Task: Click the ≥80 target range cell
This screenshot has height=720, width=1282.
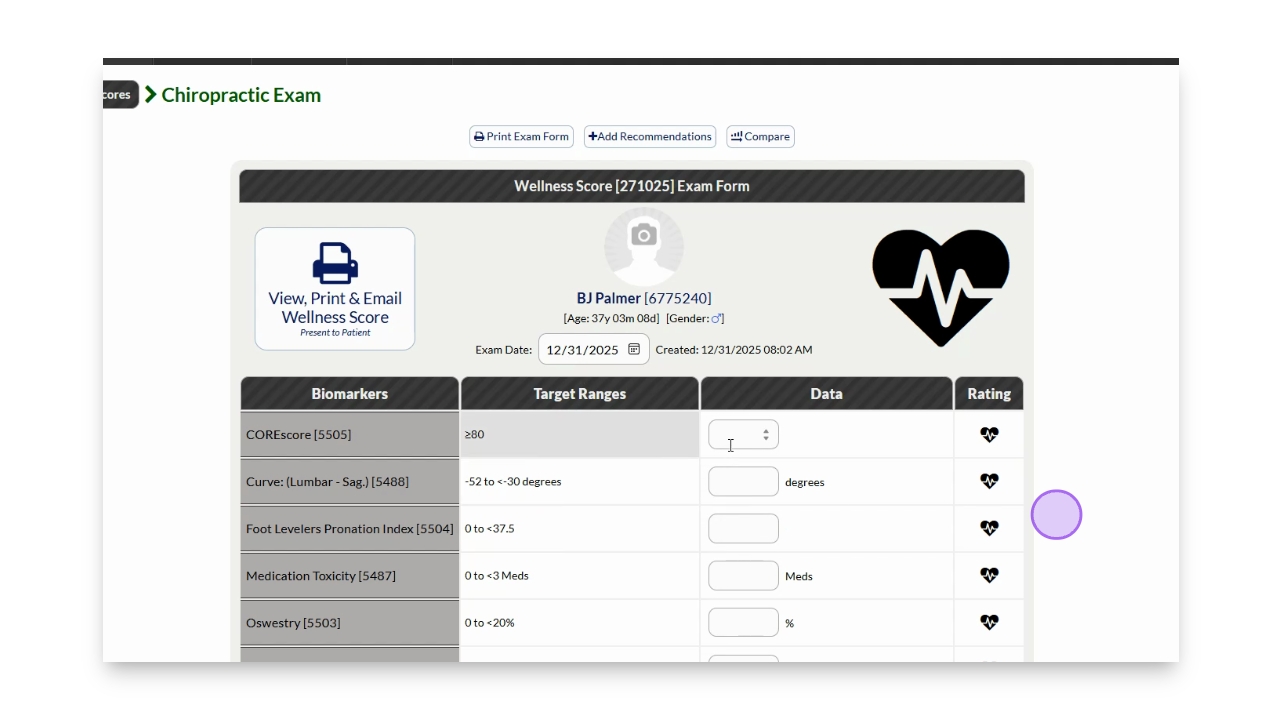Action: click(x=580, y=435)
